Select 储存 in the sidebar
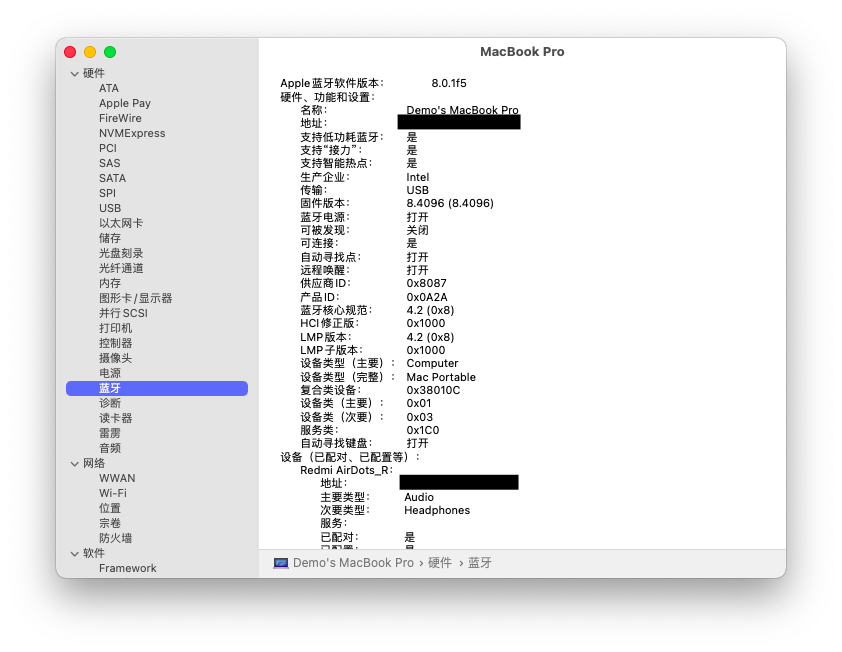The height and width of the screenshot is (652, 842). point(110,238)
